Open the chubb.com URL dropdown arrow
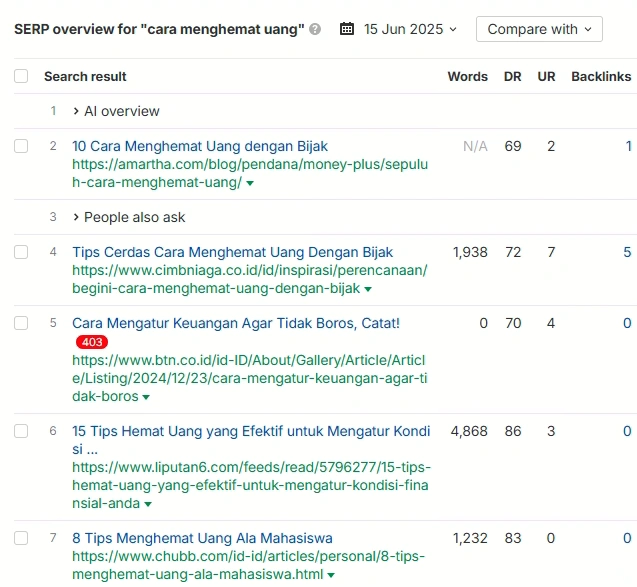 331,575
